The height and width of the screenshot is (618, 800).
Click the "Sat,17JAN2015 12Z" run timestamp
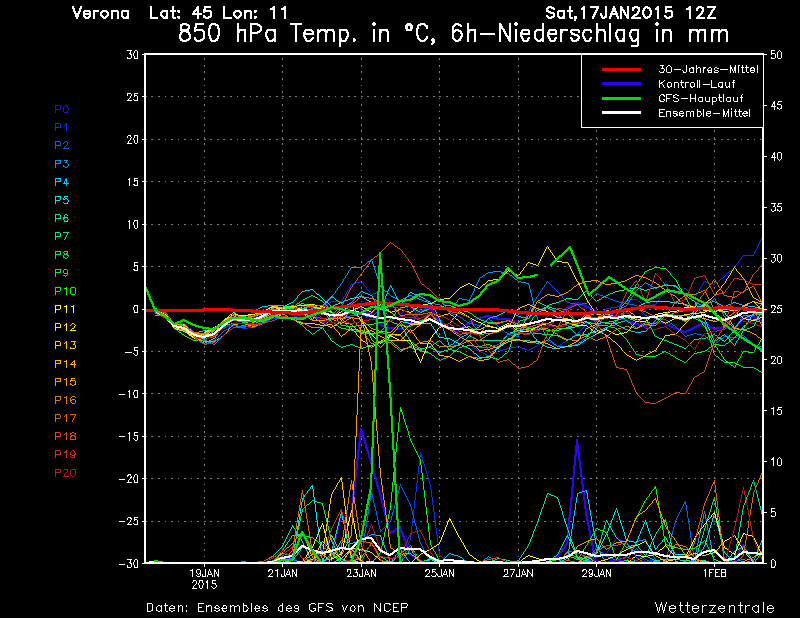[x=631, y=13]
